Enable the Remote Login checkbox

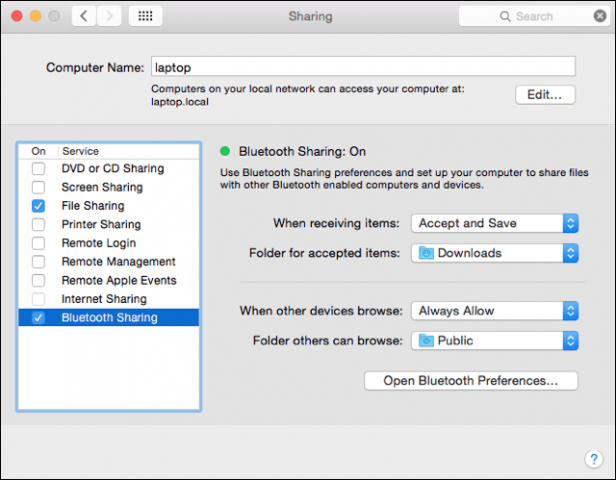(38, 243)
